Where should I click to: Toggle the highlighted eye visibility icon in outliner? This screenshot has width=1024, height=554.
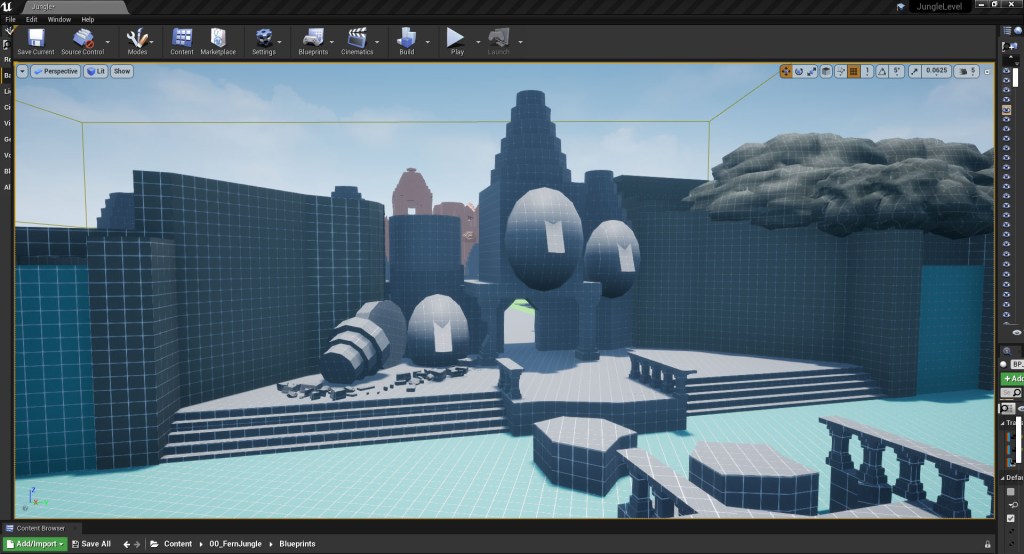coord(1006,109)
